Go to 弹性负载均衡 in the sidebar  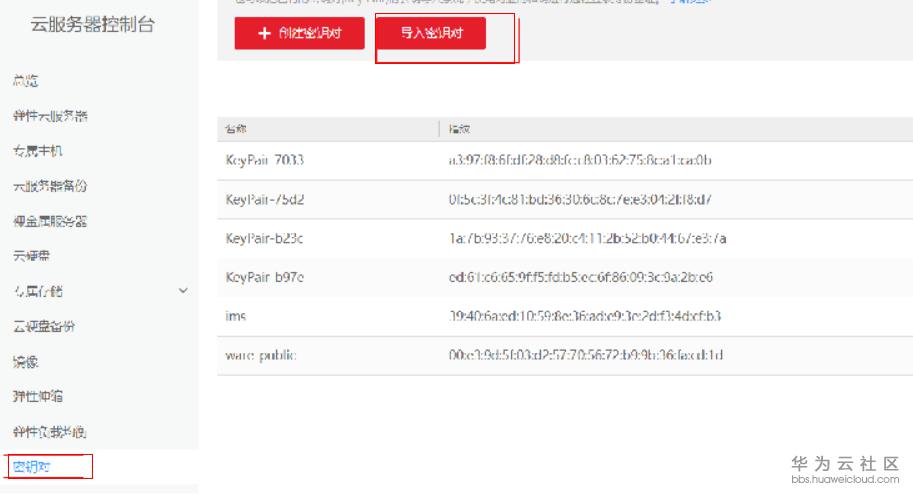pos(50,432)
